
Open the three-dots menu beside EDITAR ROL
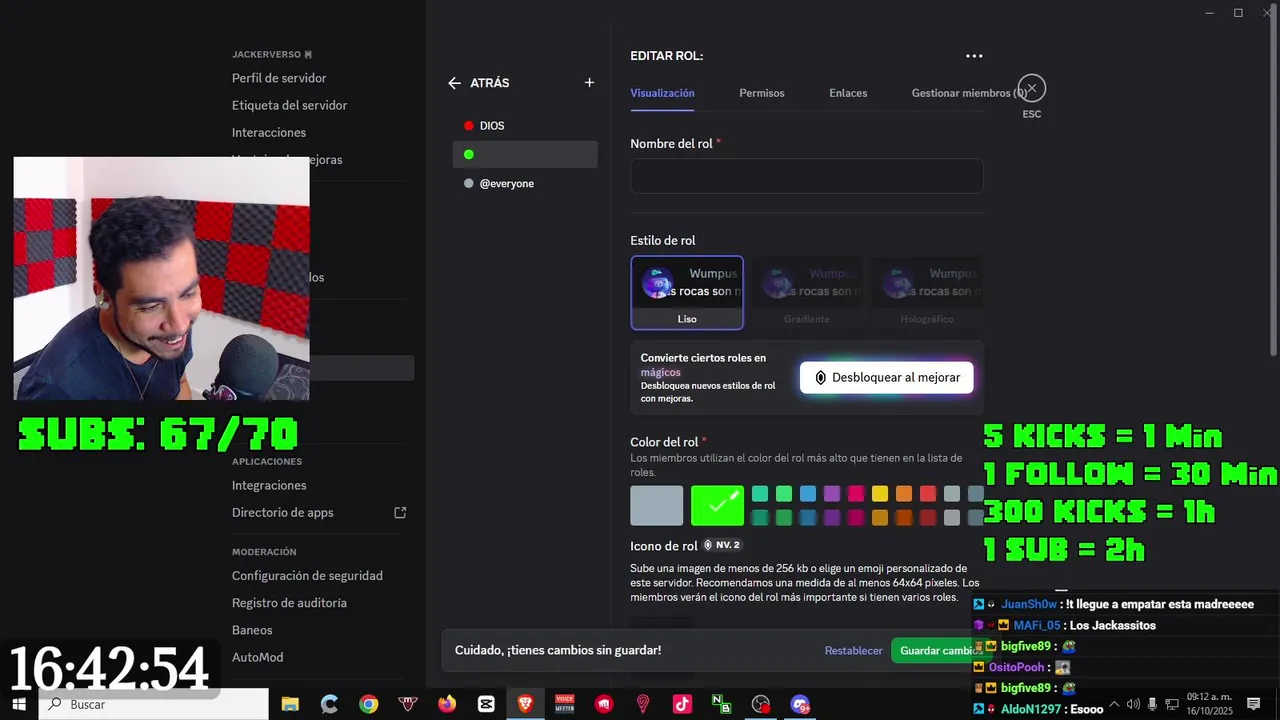pyautogui.click(x=974, y=56)
